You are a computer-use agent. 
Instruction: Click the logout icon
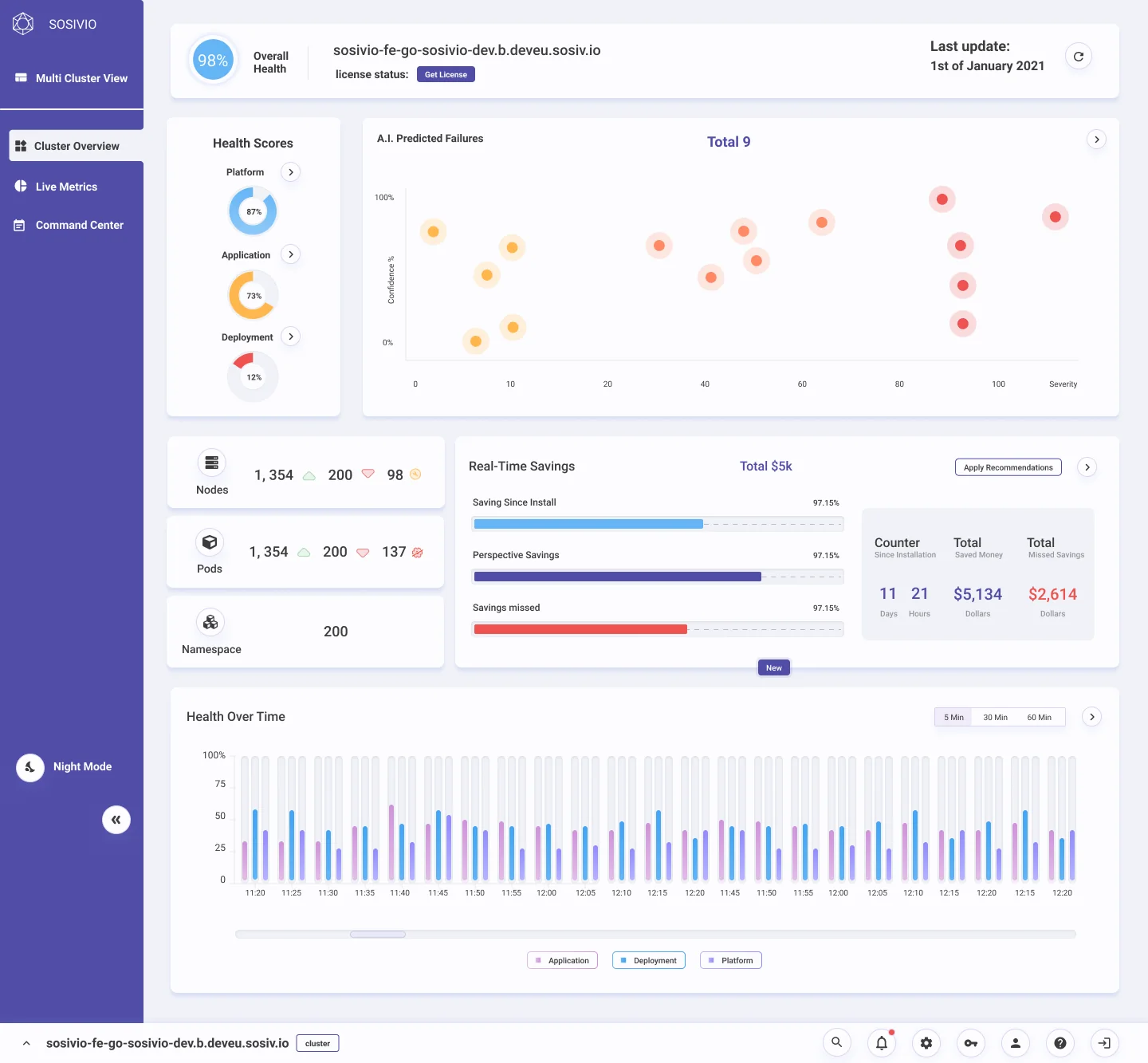(1105, 1042)
